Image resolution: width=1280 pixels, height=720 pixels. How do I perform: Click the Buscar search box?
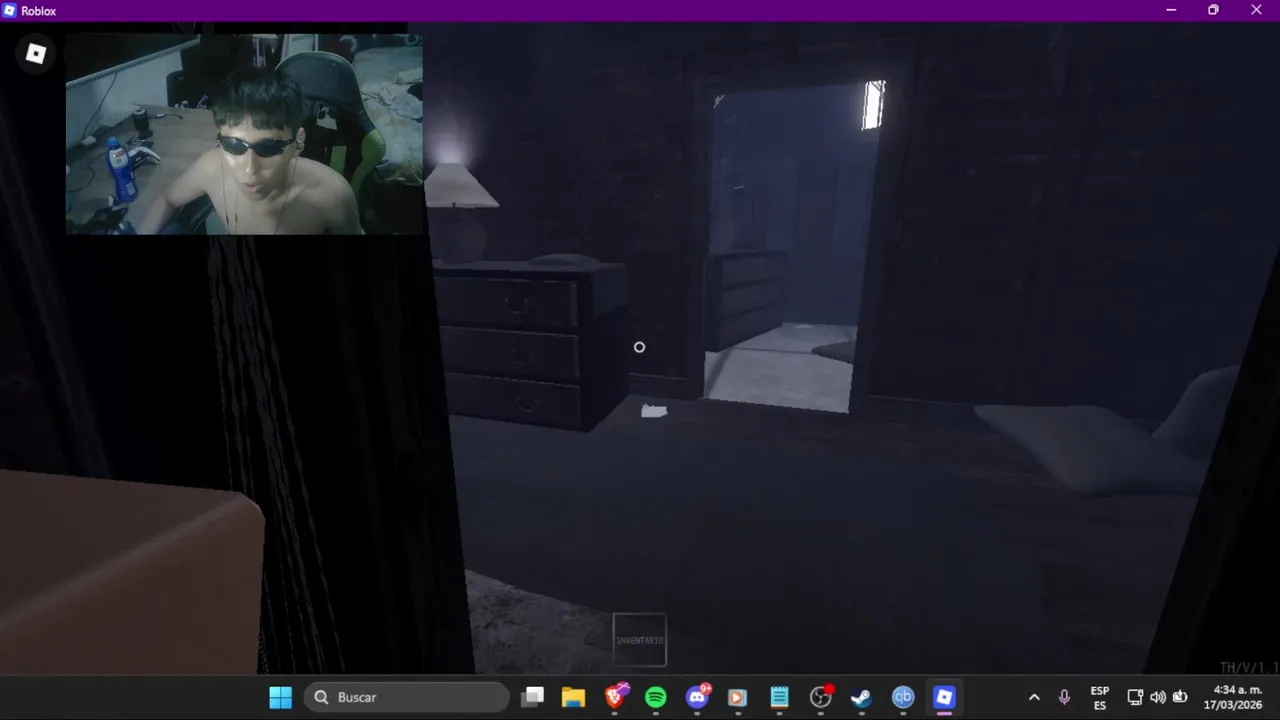[x=407, y=697]
